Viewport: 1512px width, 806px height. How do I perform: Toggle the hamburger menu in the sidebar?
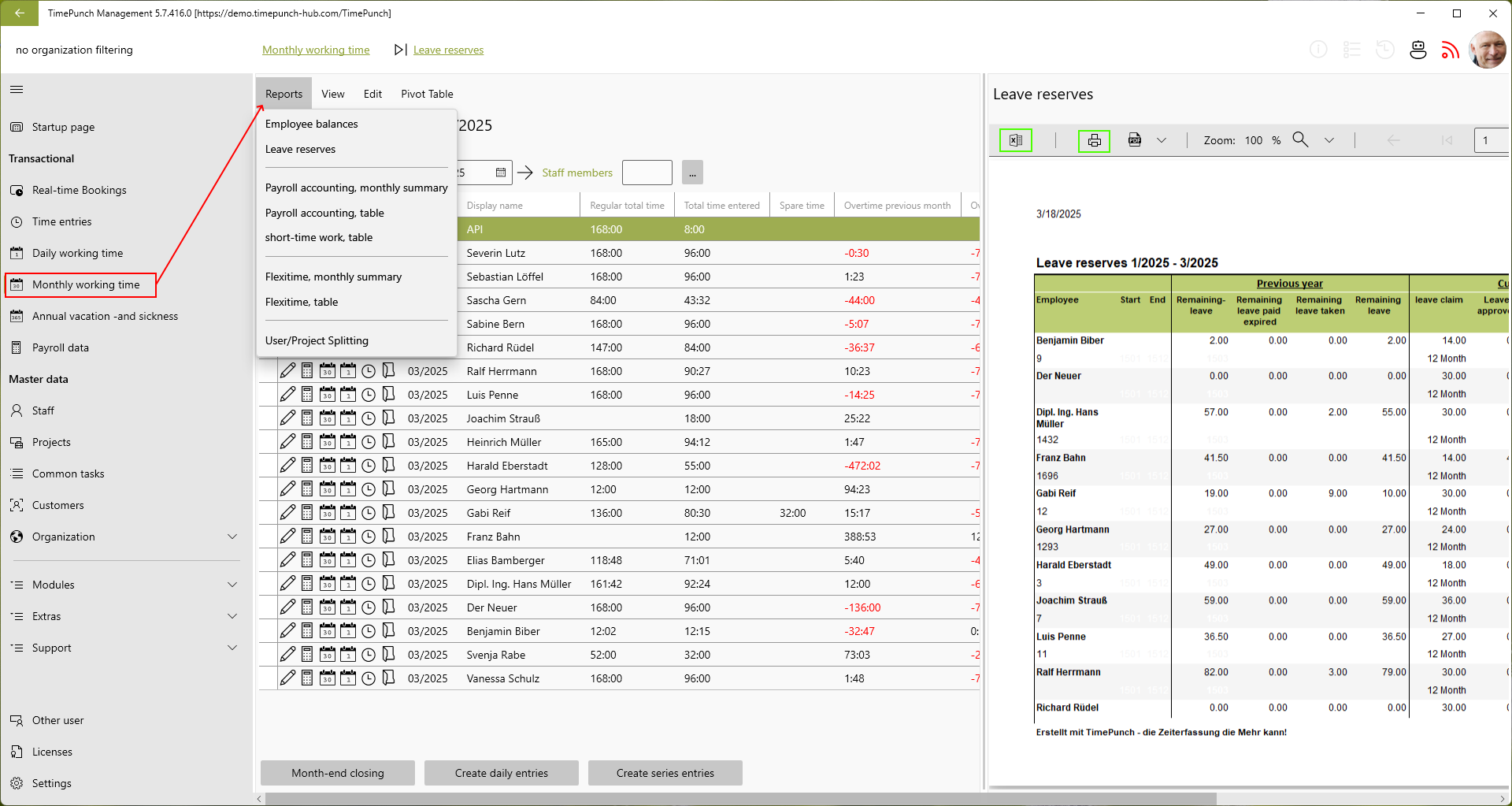pyautogui.click(x=17, y=89)
